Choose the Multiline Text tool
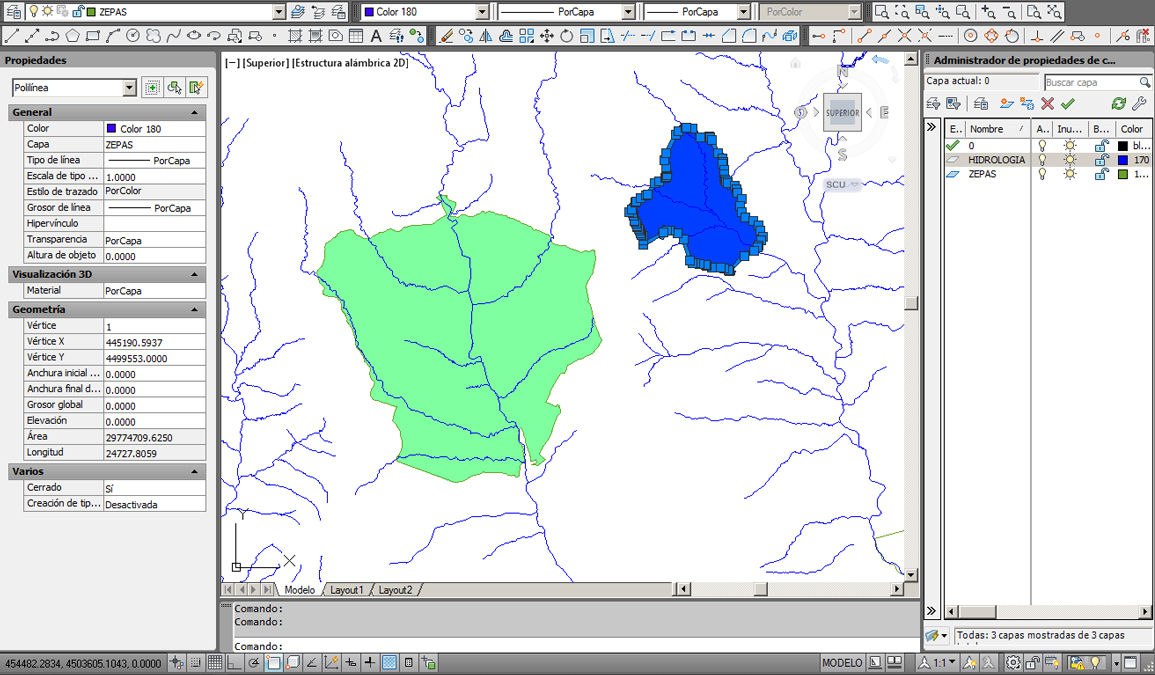Image resolution: width=1155 pixels, height=675 pixels. [x=376, y=36]
